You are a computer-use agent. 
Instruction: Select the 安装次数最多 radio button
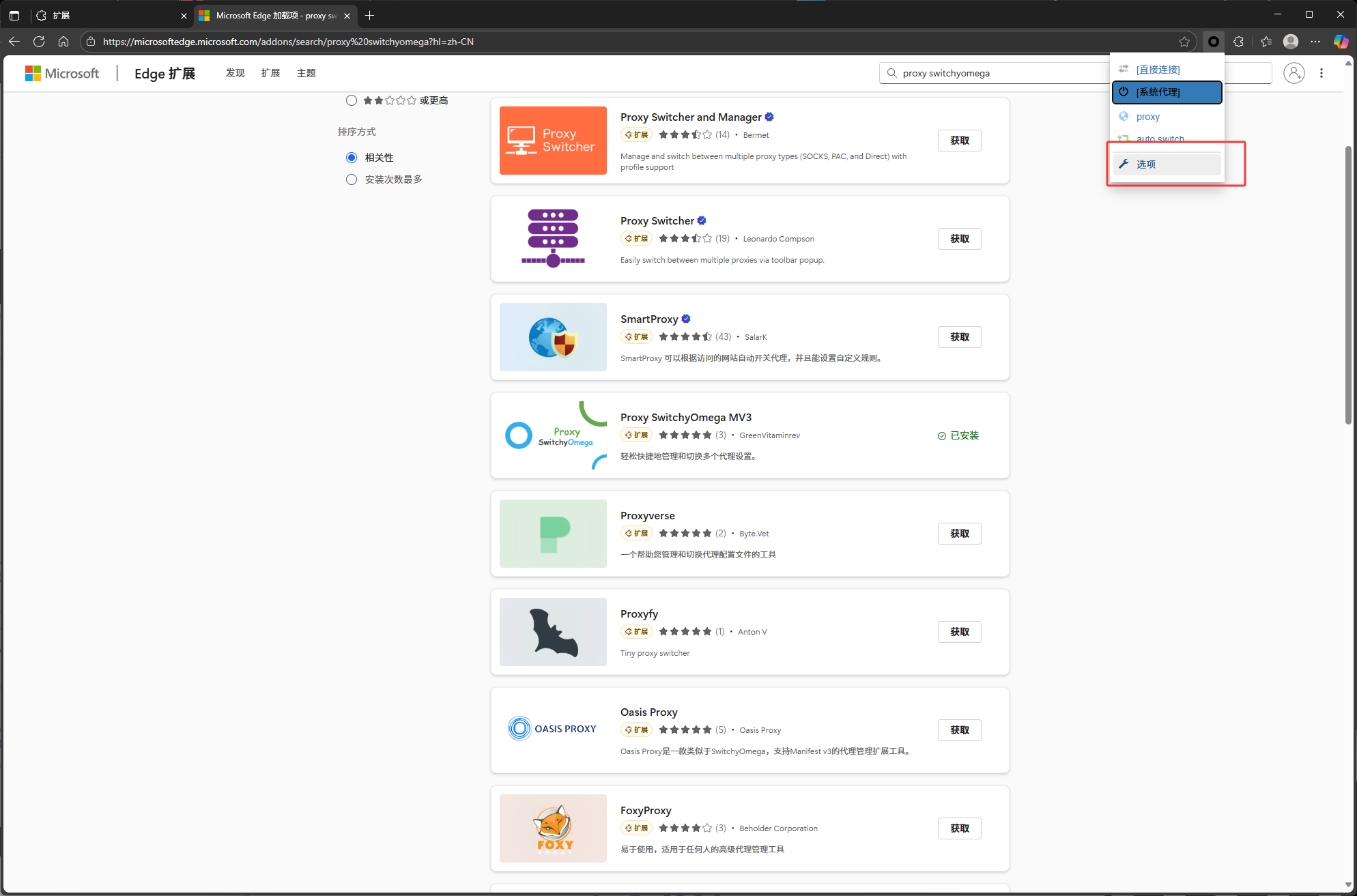[352, 179]
